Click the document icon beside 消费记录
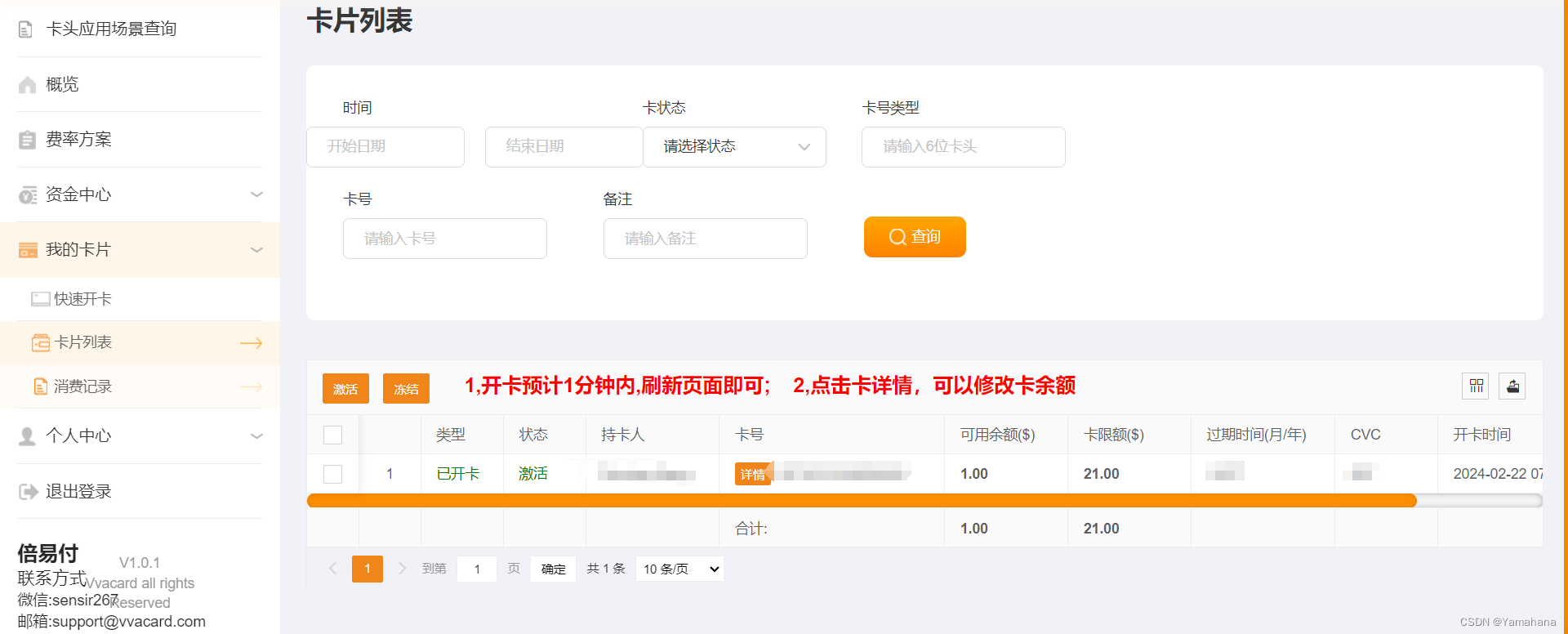Viewport: 1568px width, 634px height. 40,386
